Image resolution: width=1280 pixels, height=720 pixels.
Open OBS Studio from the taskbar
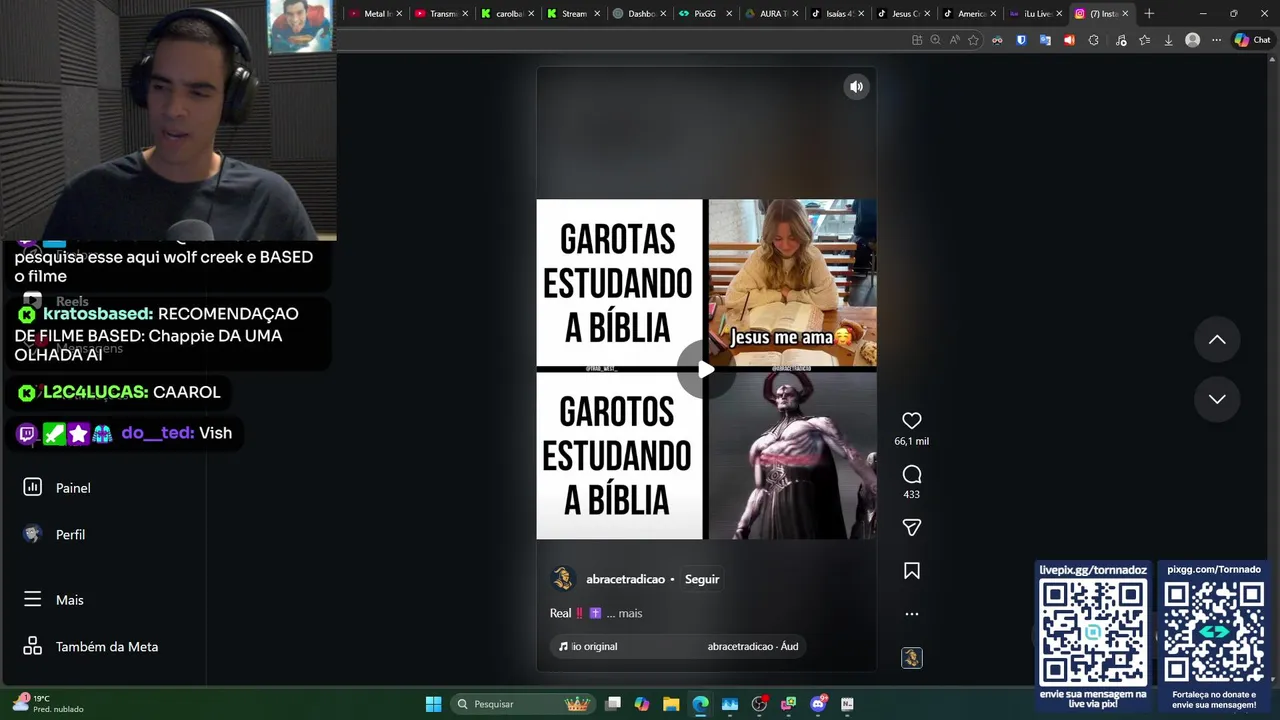tap(760, 704)
